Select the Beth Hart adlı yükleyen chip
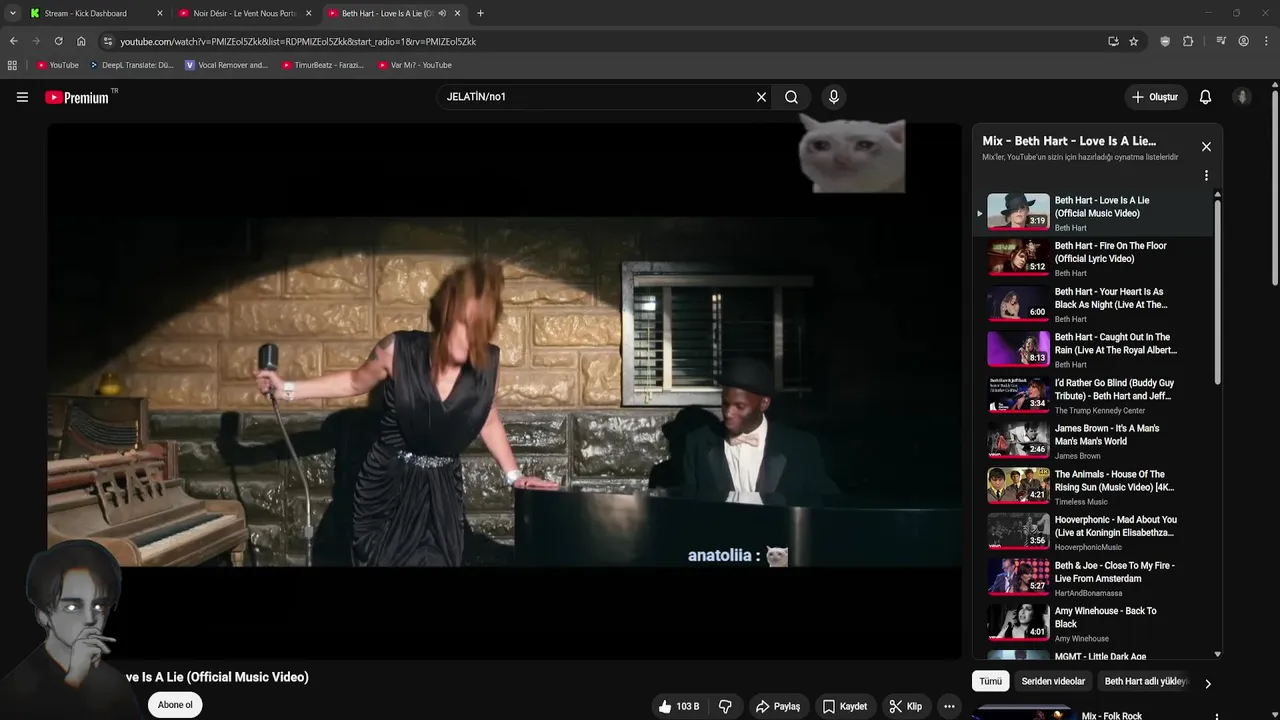 pos(1146,681)
